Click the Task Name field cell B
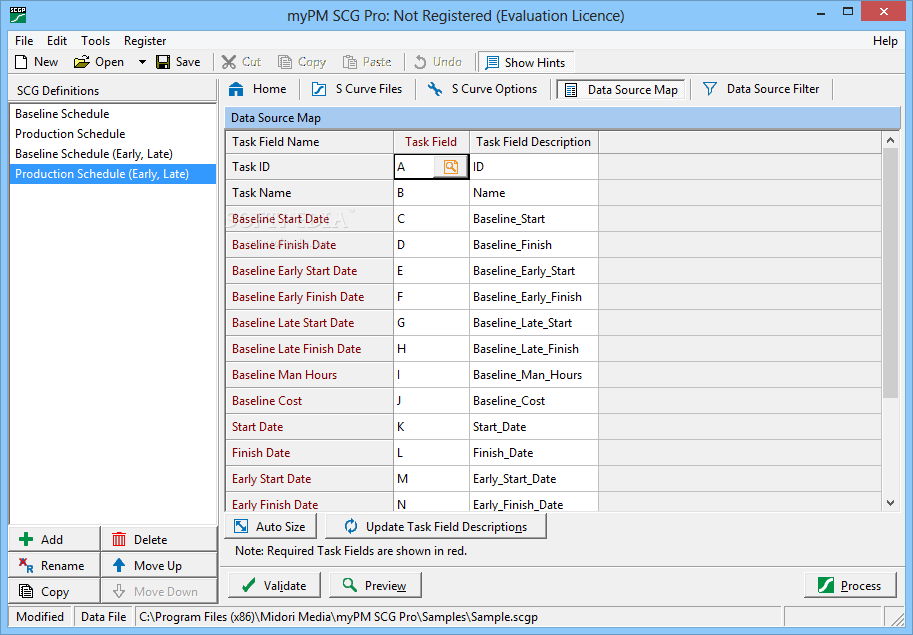The height and width of the screenshot is (635, 913). click(x=431, y=193)
